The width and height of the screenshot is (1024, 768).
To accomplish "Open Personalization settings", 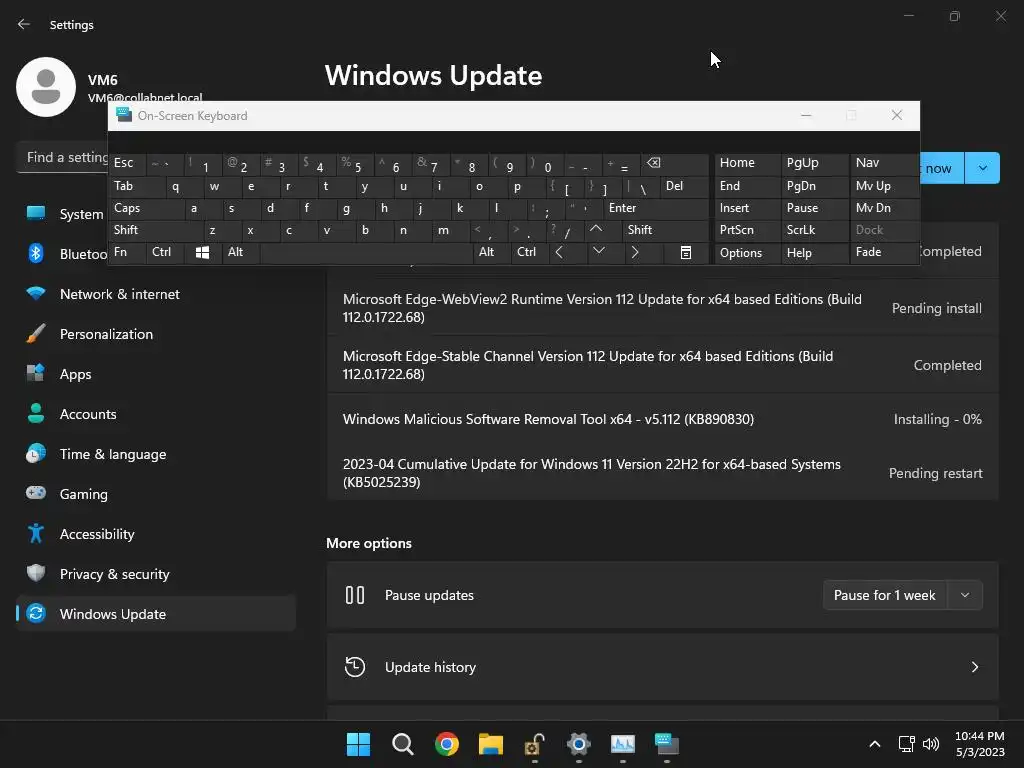I will pyautogui.click(x=155, y=334).
